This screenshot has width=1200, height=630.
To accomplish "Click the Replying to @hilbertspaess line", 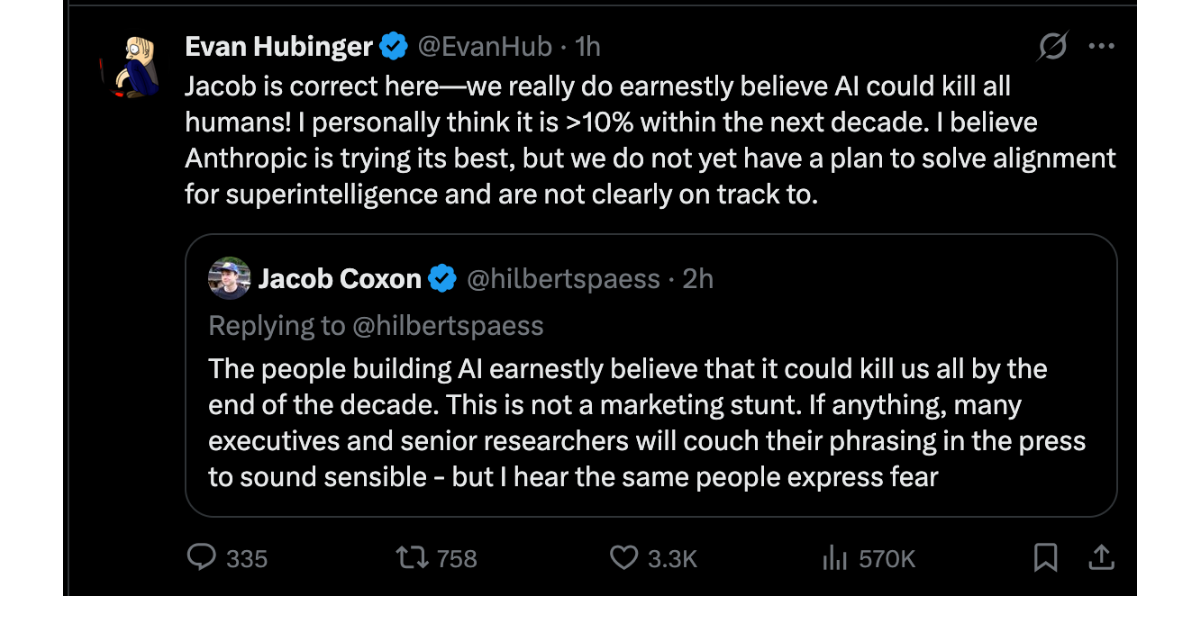I will (376, 325).
